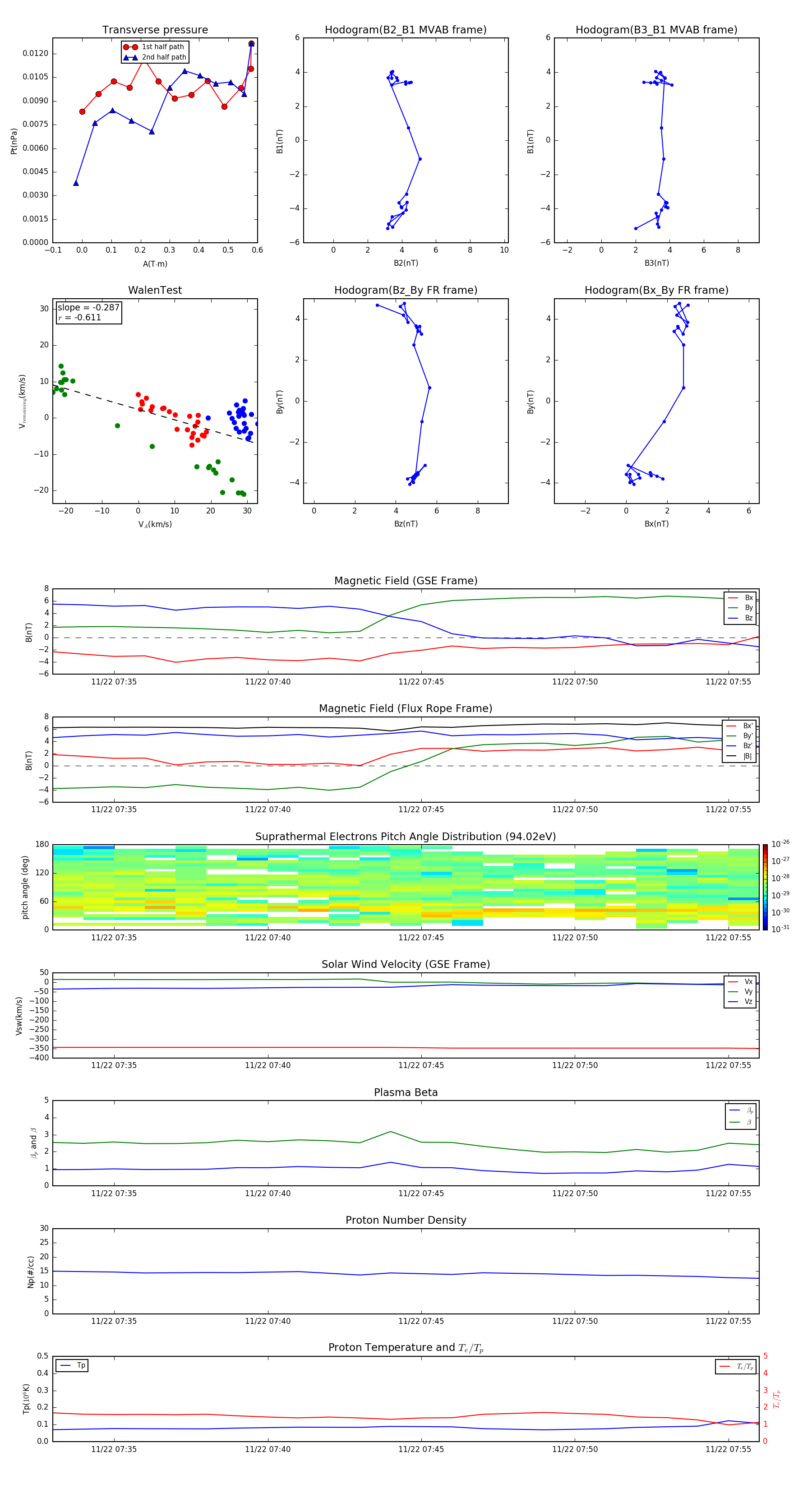Screen dimensions: 812x1489
Task: Click the "Vsw(km/s)" axis label
Action: (19, 1016)
